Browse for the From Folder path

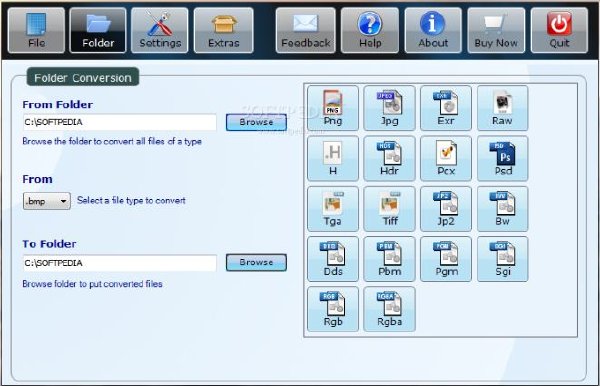tap(256, 122)
